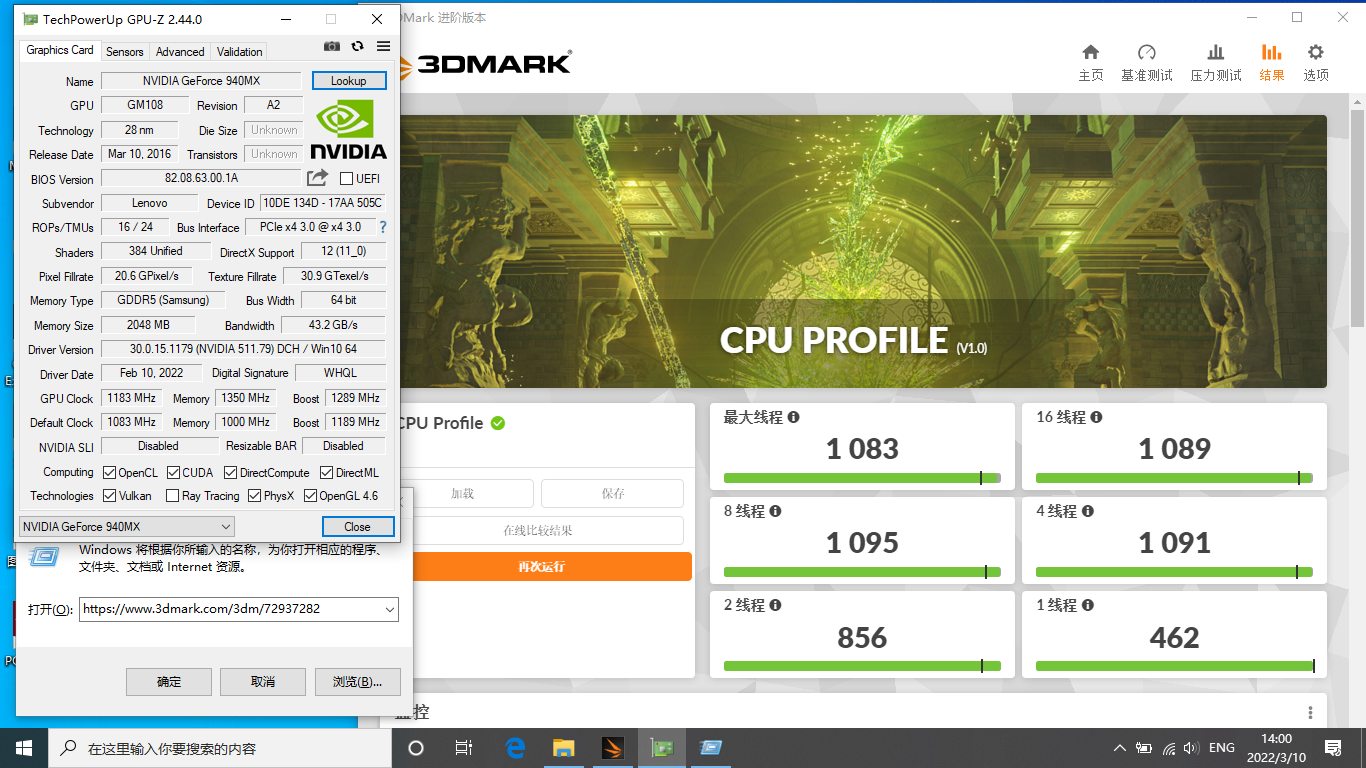Expand the Run dialog 打开 URL dropdown
1366x768 pixels.
tap(389, 608)
